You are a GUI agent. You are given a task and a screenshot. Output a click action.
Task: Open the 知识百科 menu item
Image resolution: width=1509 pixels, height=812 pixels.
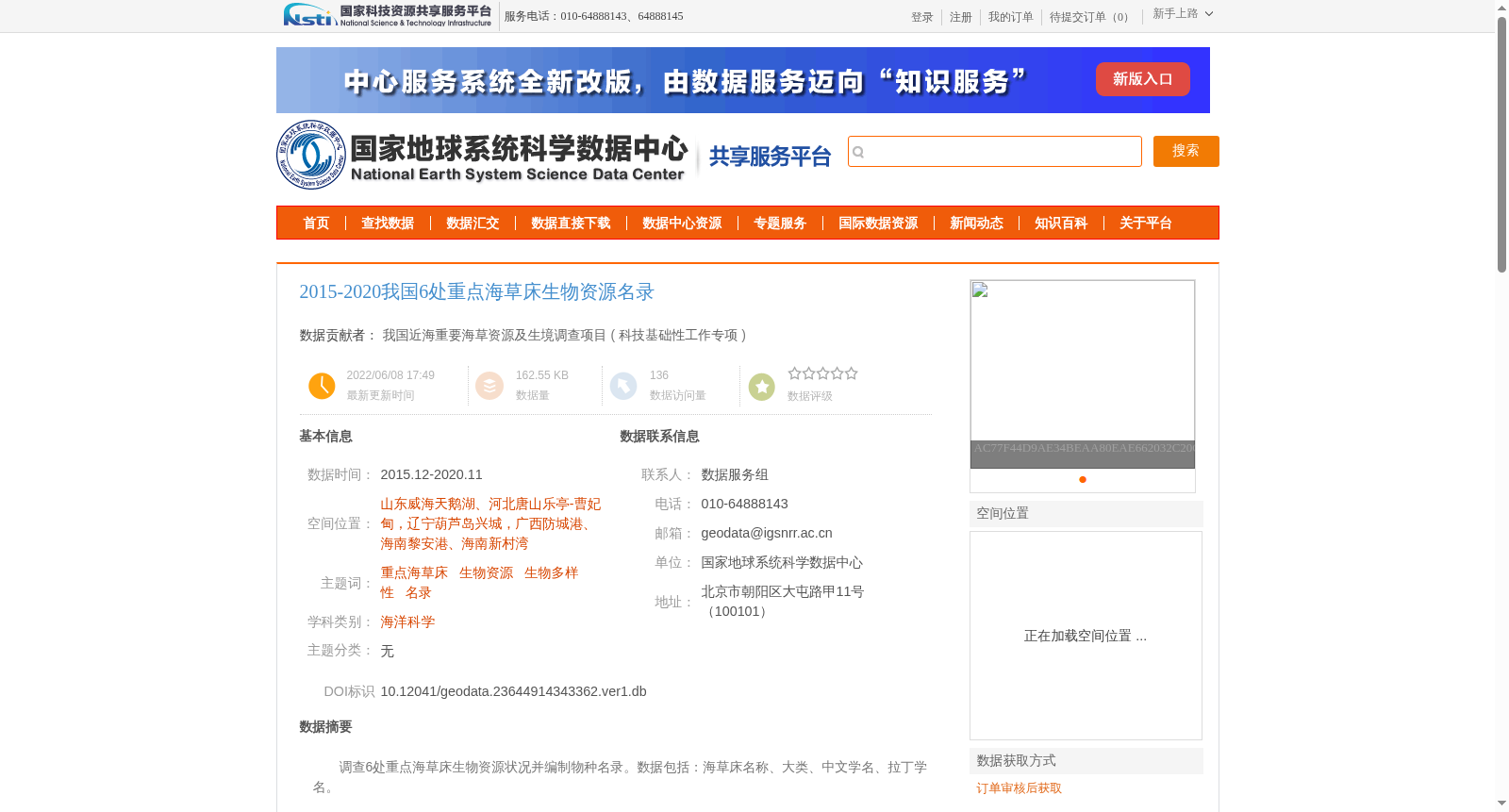pos(1061,224)
